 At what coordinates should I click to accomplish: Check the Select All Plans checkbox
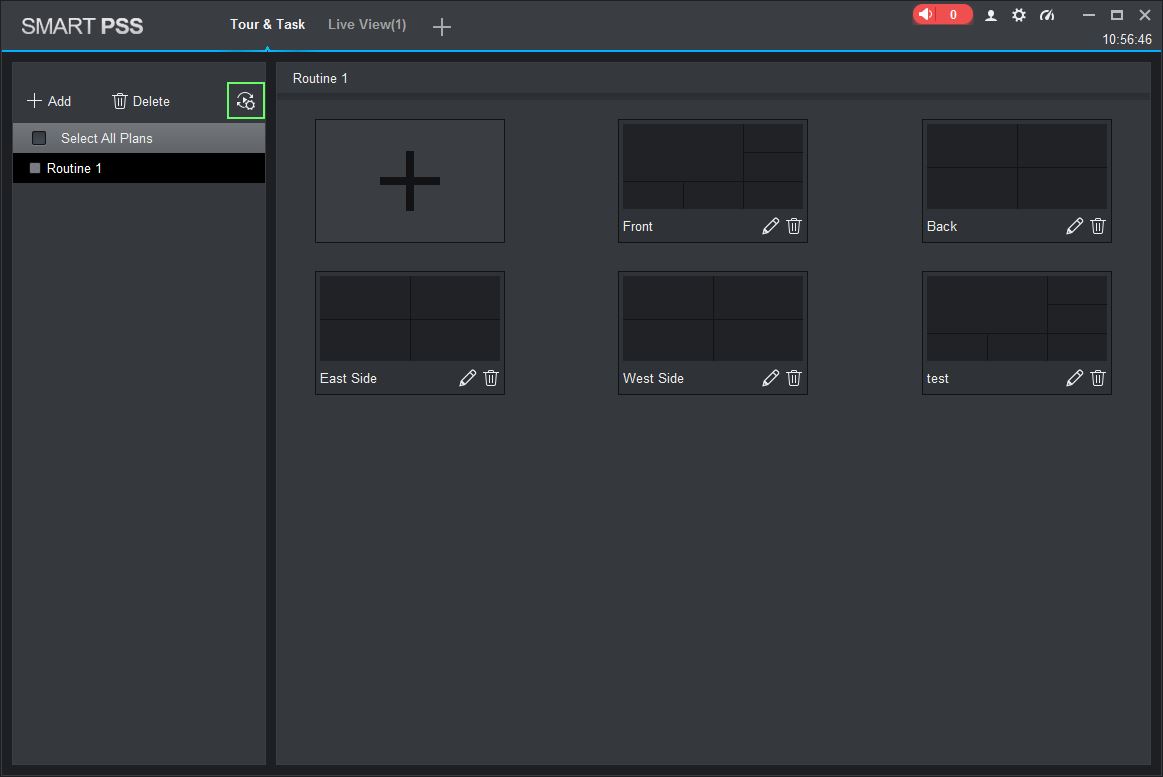39,138
